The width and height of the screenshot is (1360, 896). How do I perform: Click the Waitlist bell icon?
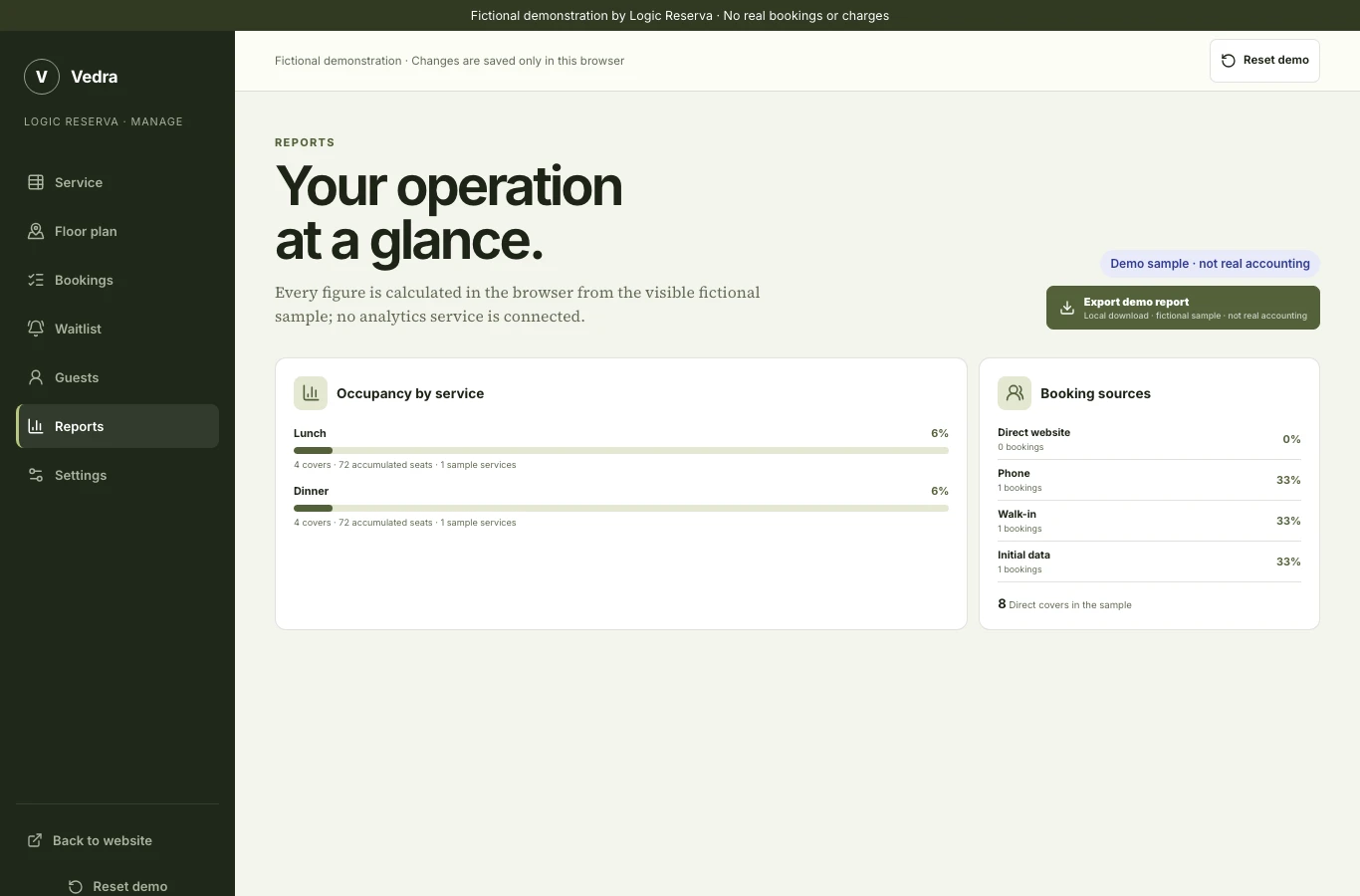pos(36,329)
